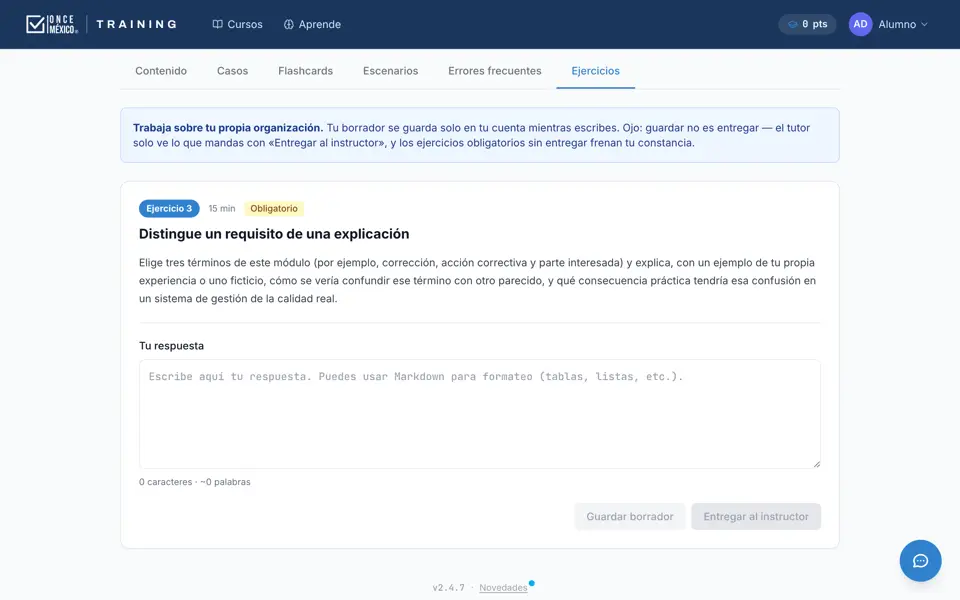Switch to the Errores frecuentes tab
Screen dimensions: 960x600
pyautogui.click(x=495, y=71)
